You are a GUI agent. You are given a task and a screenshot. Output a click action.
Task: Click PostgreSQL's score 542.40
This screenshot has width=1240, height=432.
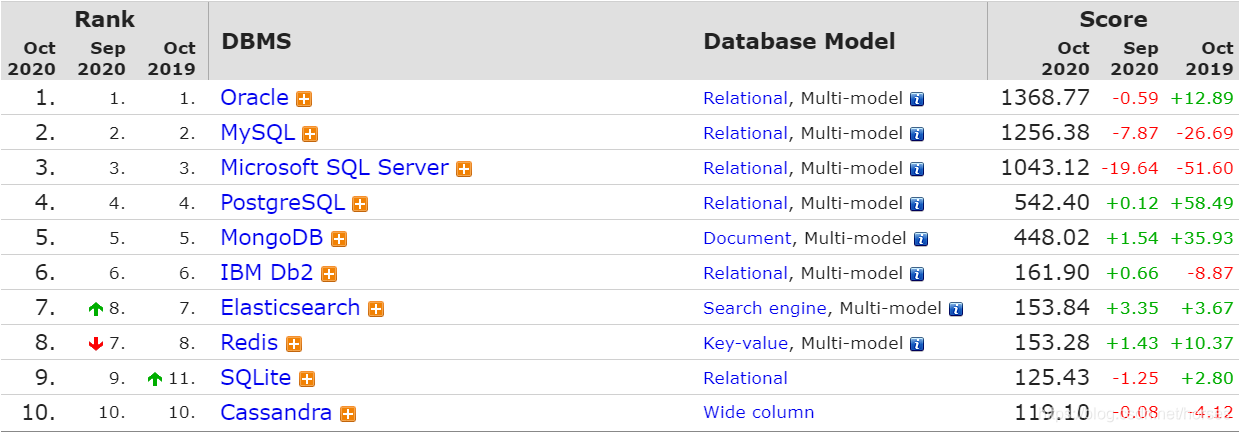tap(1053, 203)
